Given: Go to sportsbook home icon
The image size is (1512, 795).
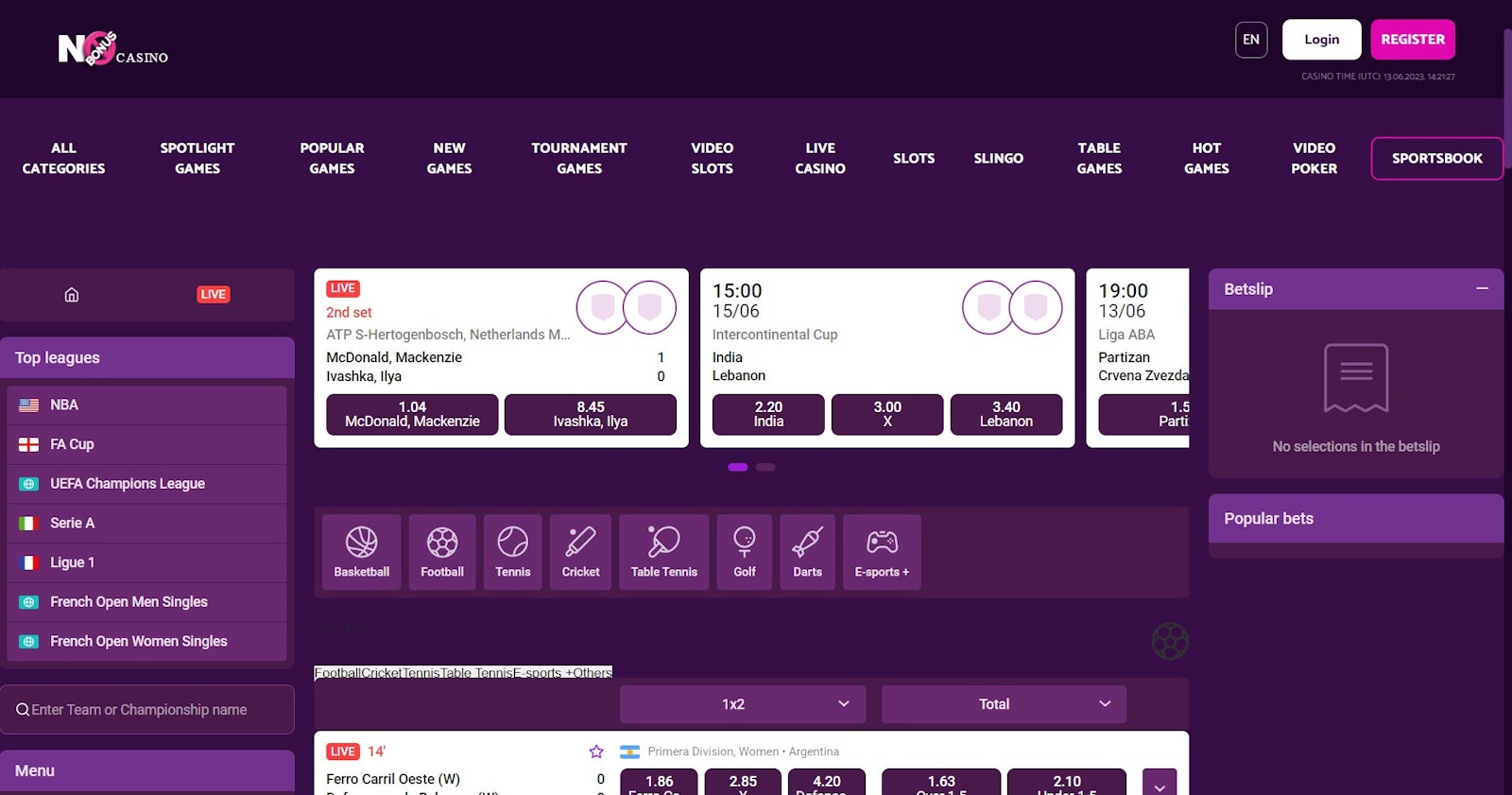Looking at the screenshot, I should pyautogui.click(x=72, y=295).
